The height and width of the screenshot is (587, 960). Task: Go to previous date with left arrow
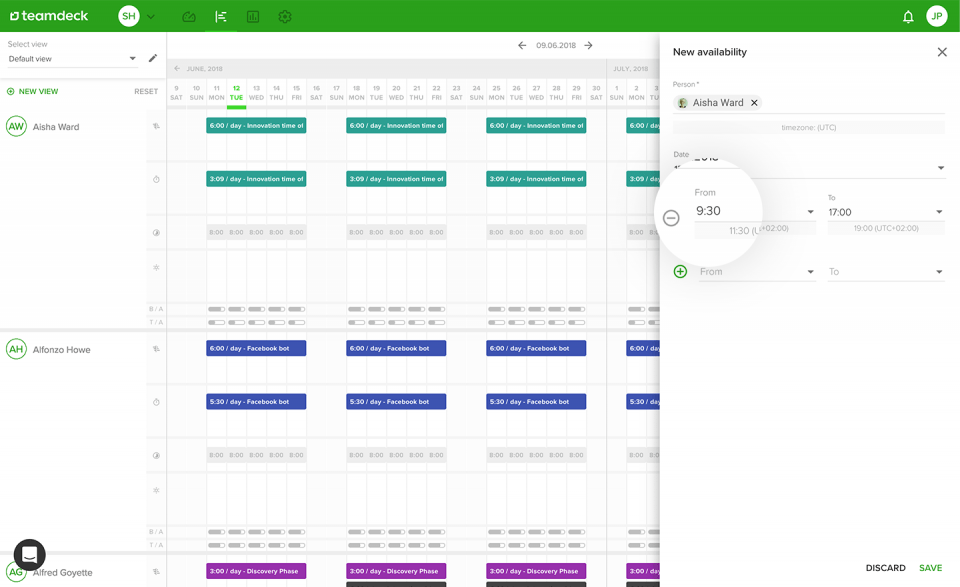tap(522, 45)
